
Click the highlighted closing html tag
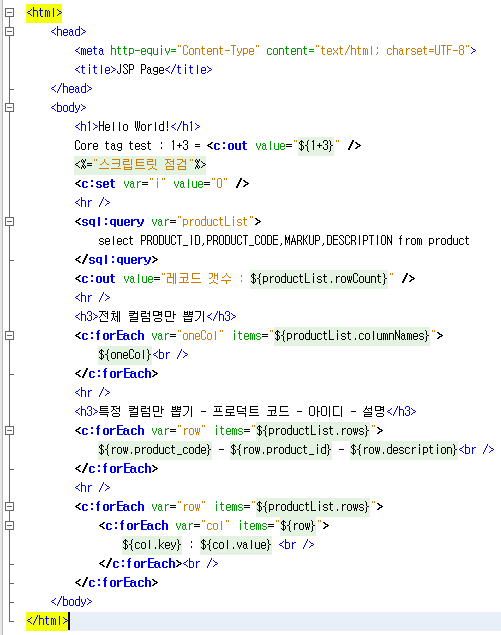(47, 621)
